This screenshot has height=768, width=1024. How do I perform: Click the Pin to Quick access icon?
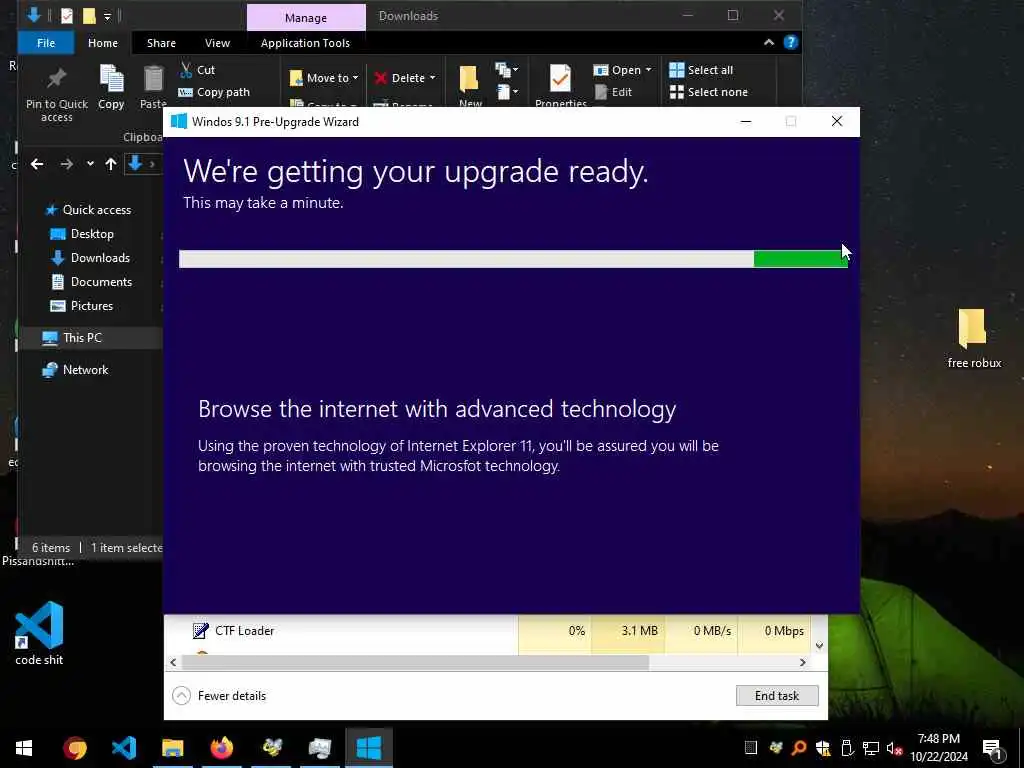[x=57, y=79]
